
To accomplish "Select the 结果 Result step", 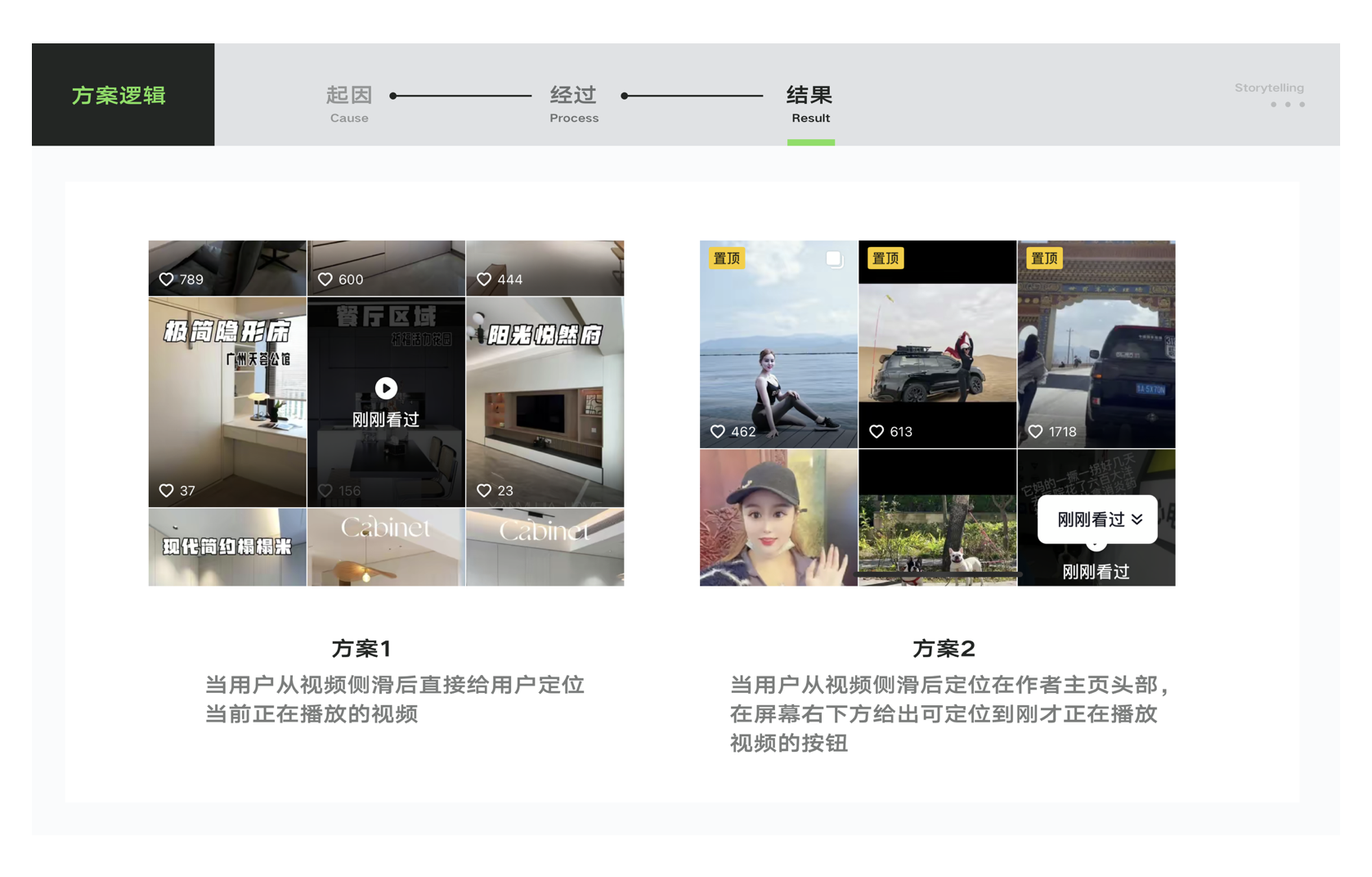I will 809,103.
